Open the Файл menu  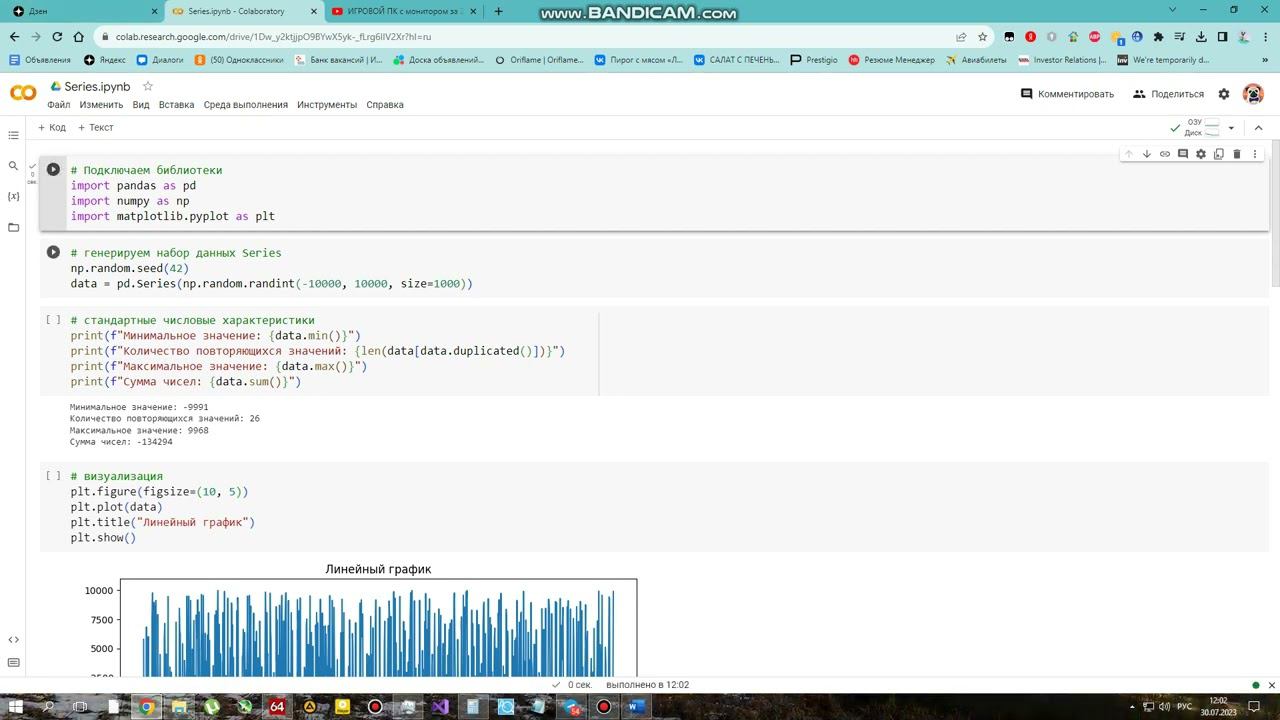(x=58, y=105)
